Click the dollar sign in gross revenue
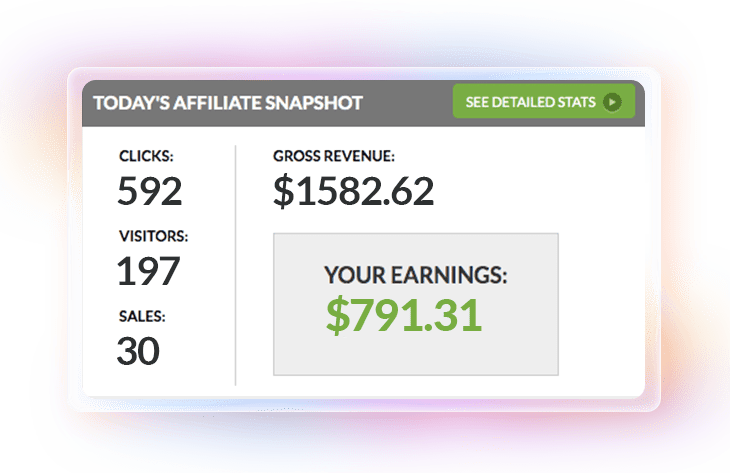Viewport: 730px width, 473px height. [284, 191]
